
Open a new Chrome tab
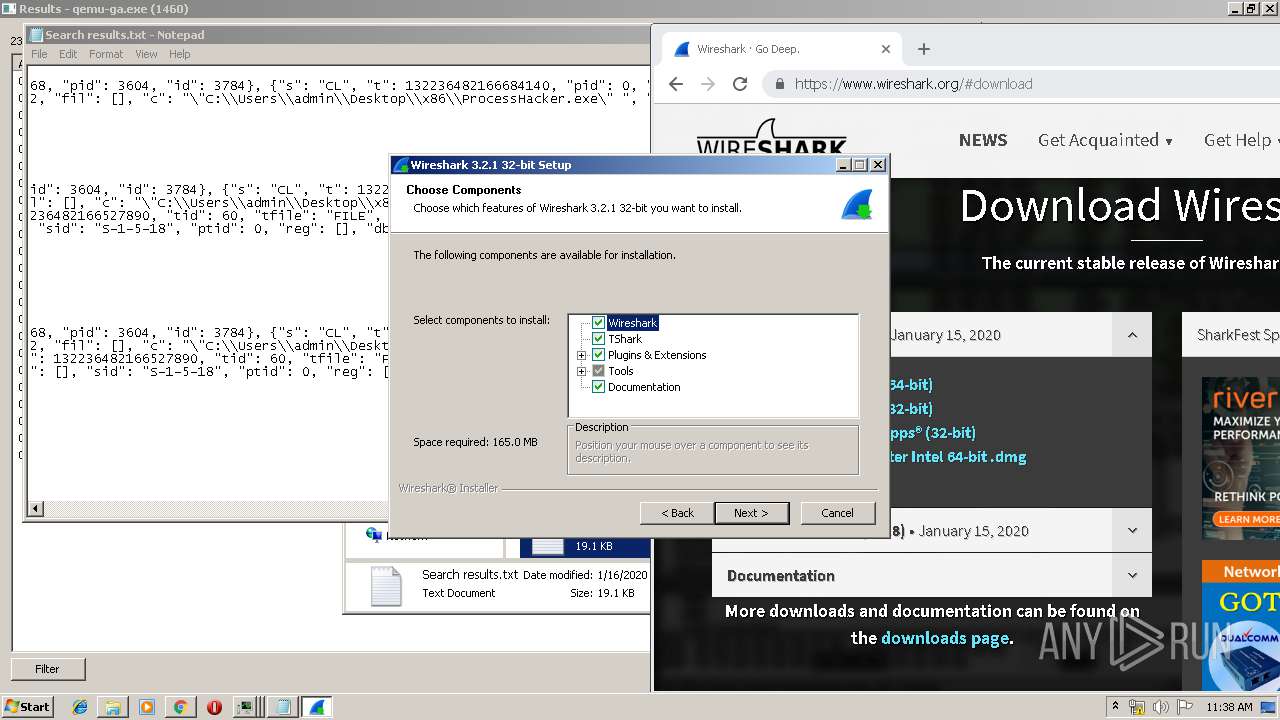pyautogui.click(x=924, y=49)
